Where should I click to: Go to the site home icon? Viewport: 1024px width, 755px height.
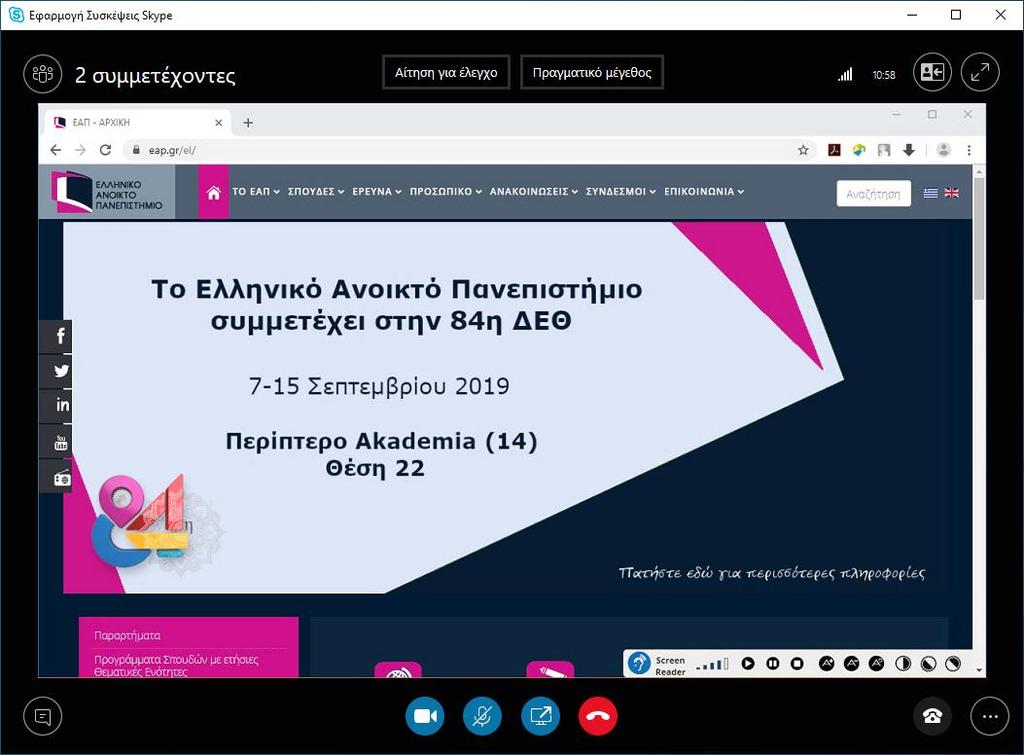214,192
